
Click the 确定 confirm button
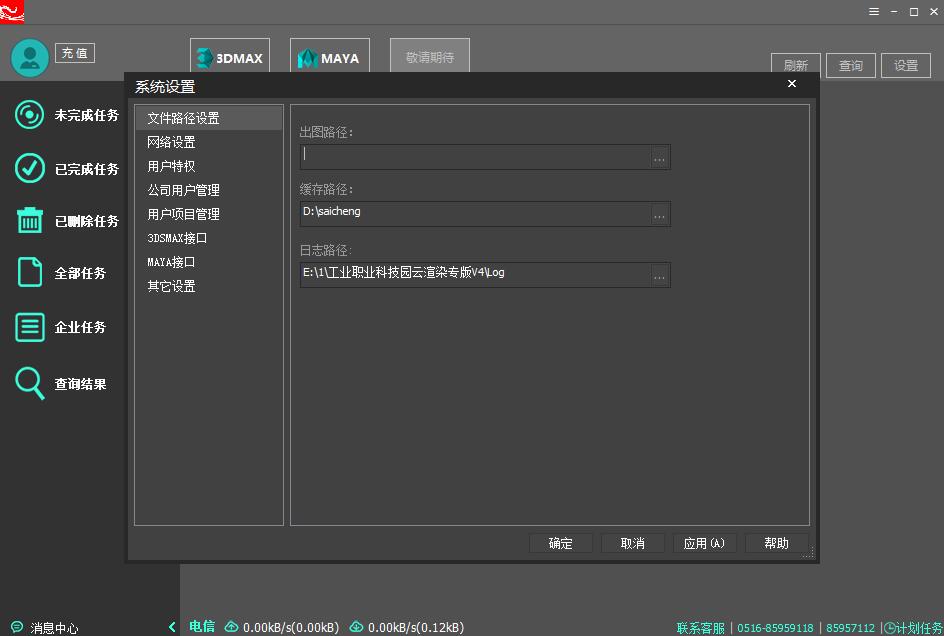click(x=561, y=543)
